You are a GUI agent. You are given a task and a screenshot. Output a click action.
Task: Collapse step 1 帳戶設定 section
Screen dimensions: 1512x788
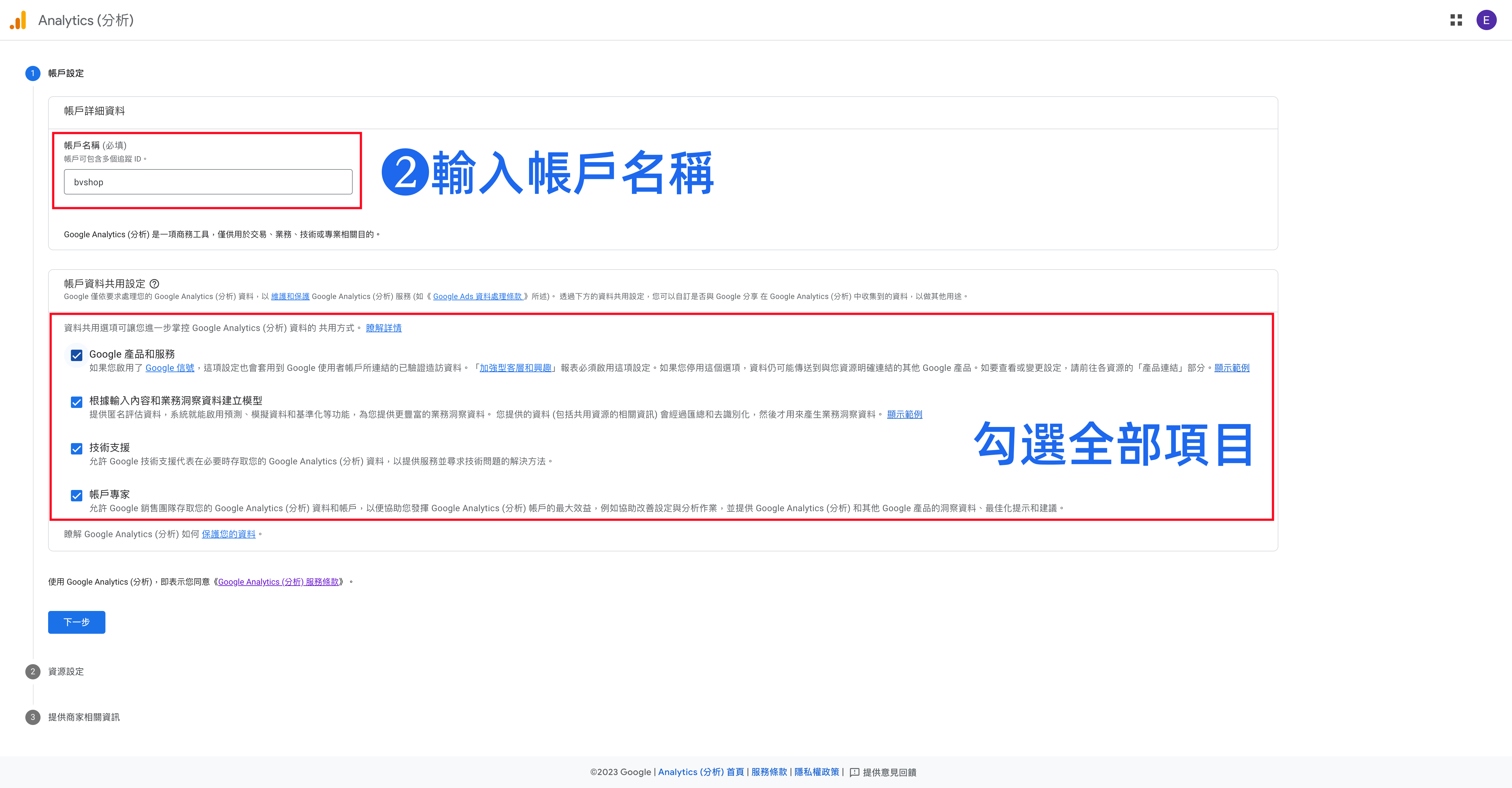pos(66,73)
